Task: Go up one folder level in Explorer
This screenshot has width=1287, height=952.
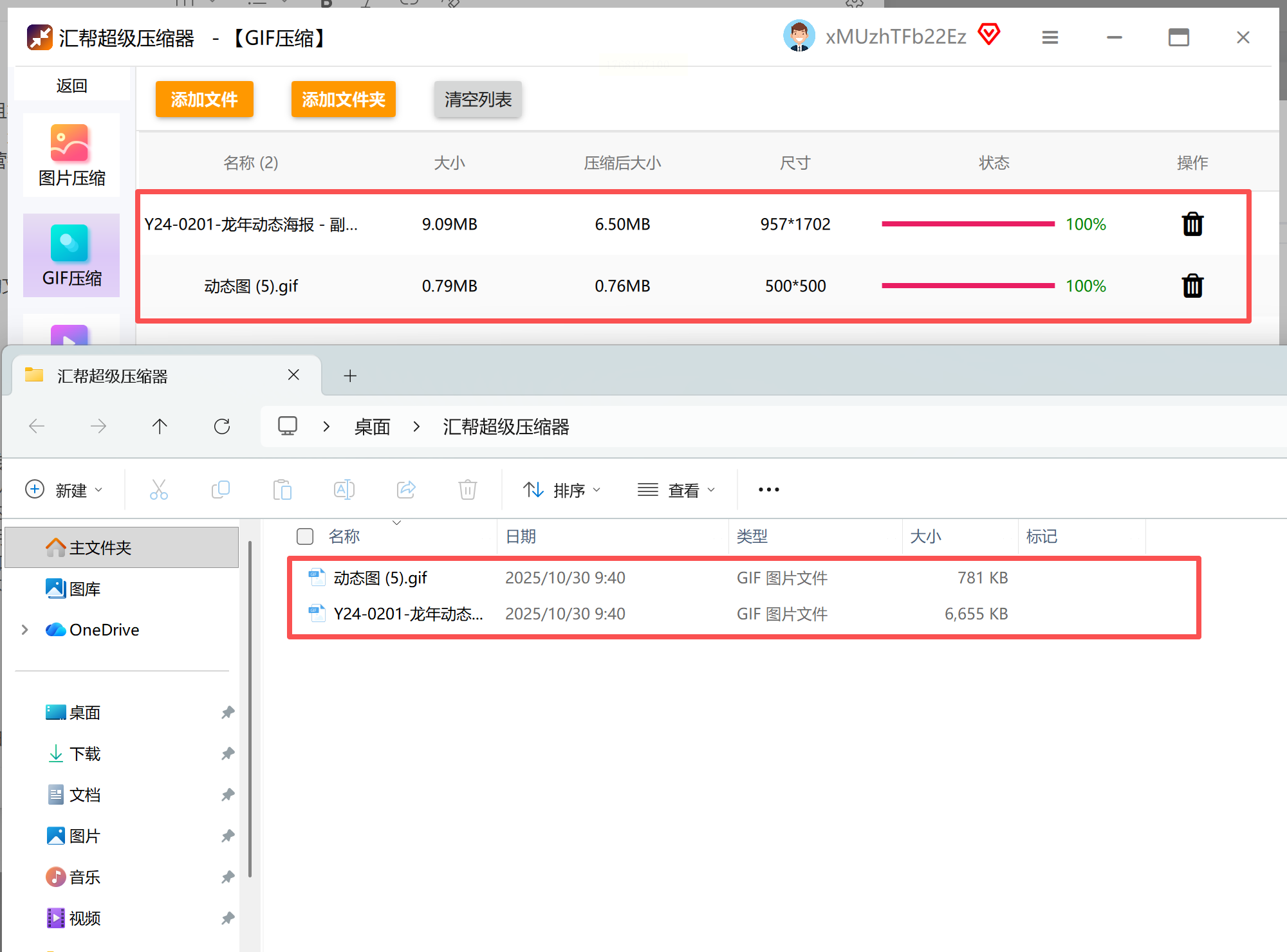Action: tap(160, 426)
